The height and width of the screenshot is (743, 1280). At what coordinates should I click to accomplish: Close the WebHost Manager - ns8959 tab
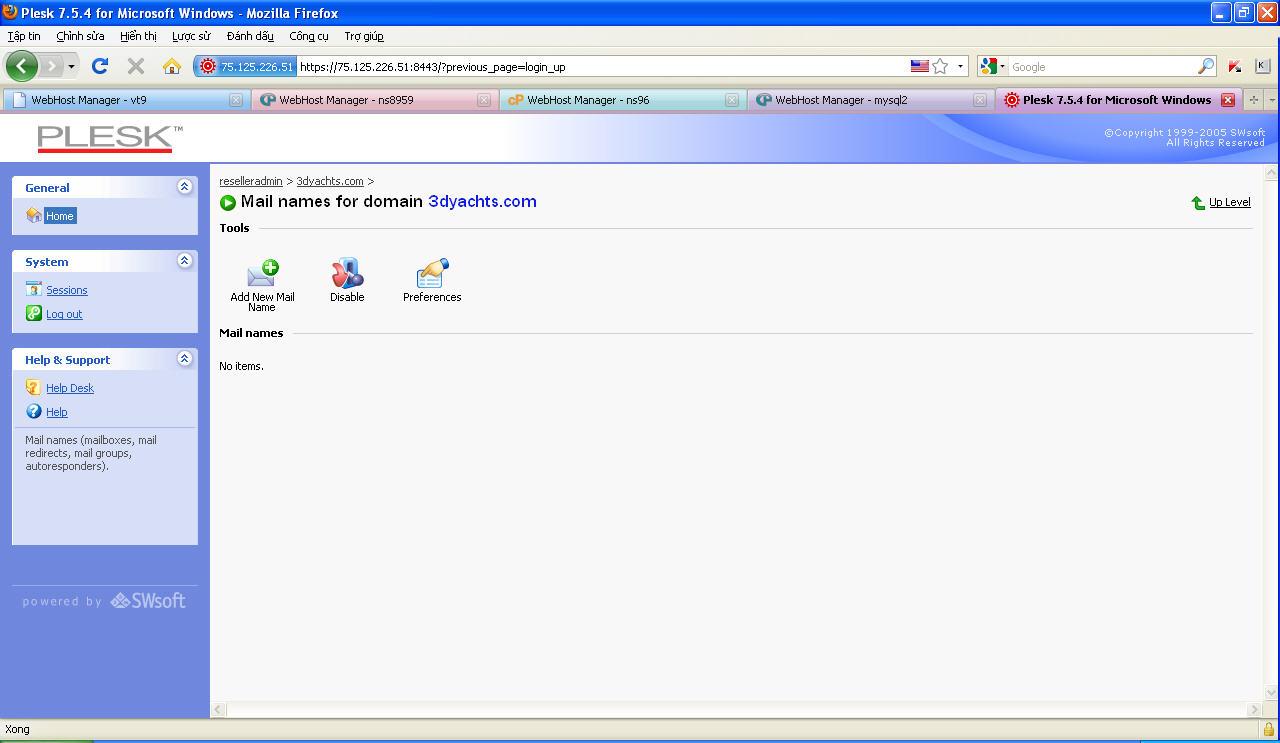coord(484,100)
